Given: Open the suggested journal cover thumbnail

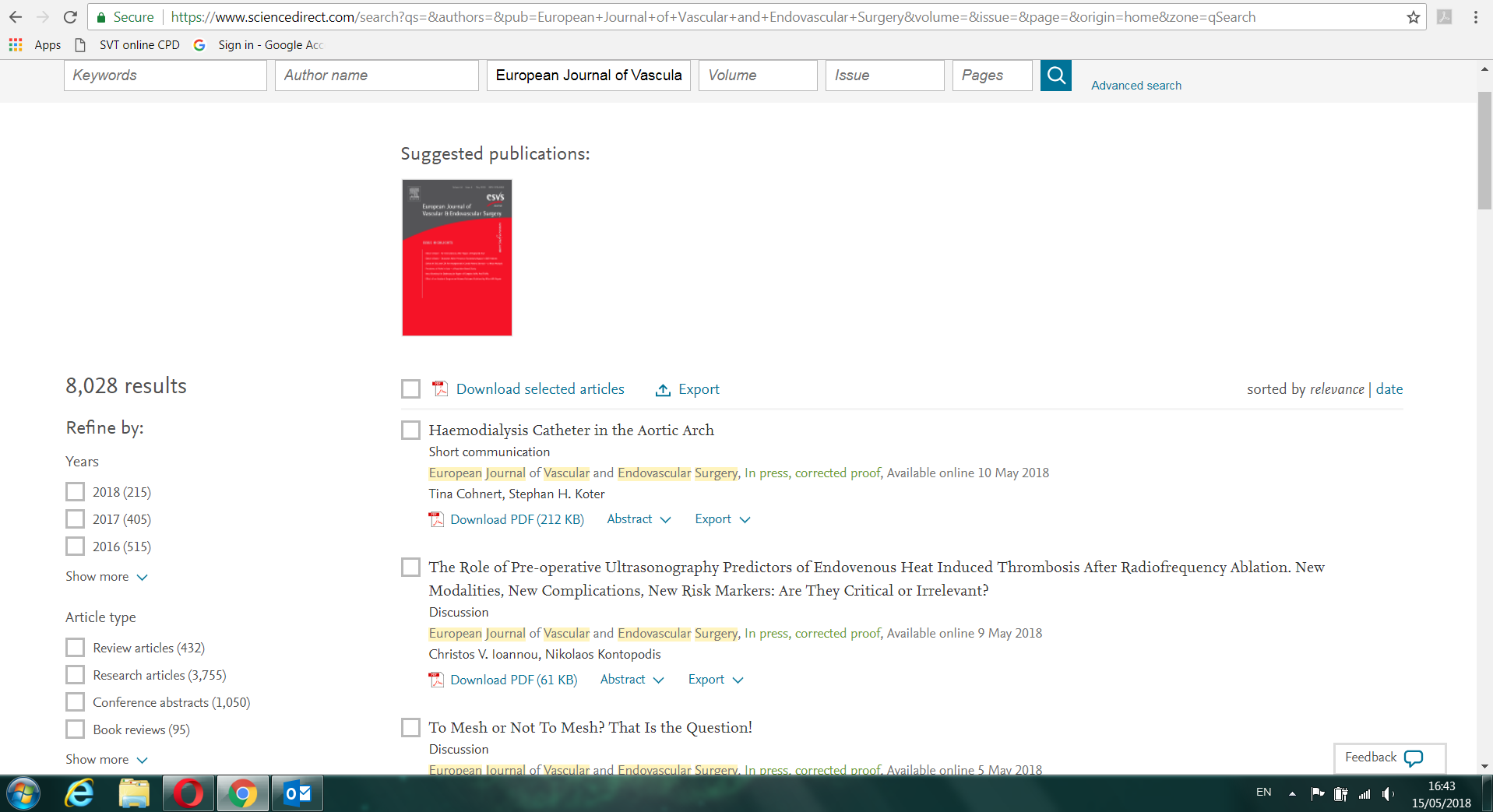Looking at the screenshot, I should 457,258.
